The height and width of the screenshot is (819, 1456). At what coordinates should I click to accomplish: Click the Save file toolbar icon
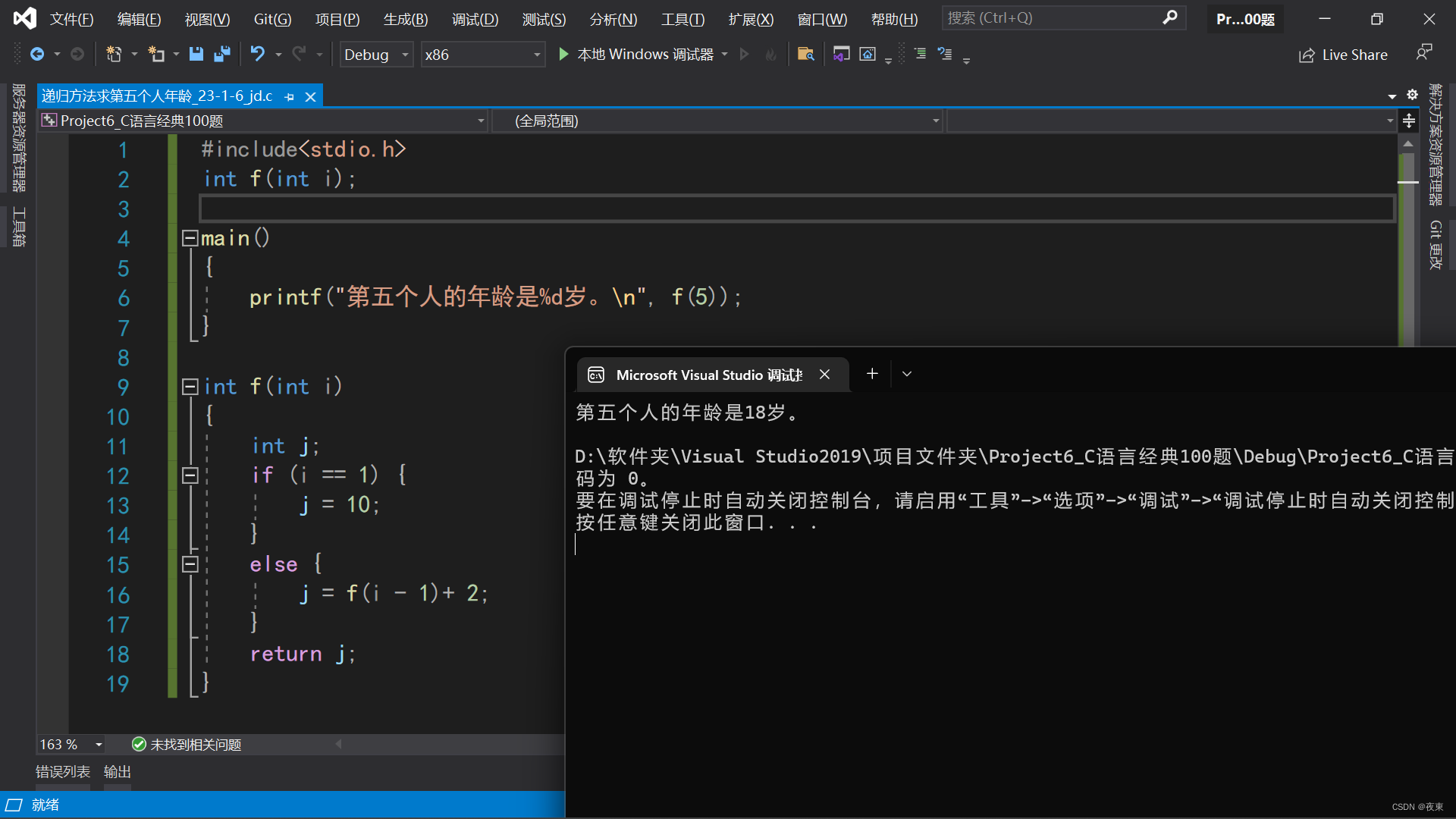point(196,54)
